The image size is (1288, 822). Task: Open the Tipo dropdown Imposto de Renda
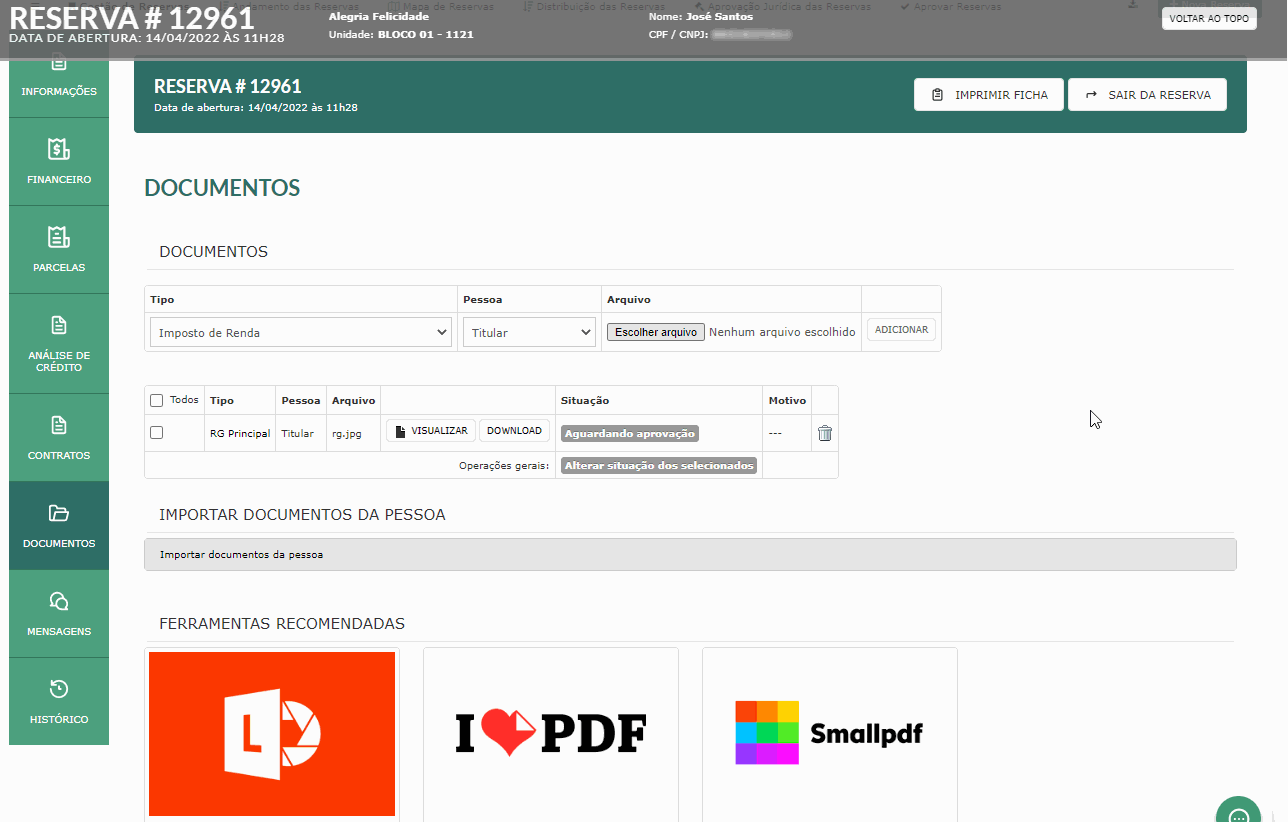click(301, 333)
